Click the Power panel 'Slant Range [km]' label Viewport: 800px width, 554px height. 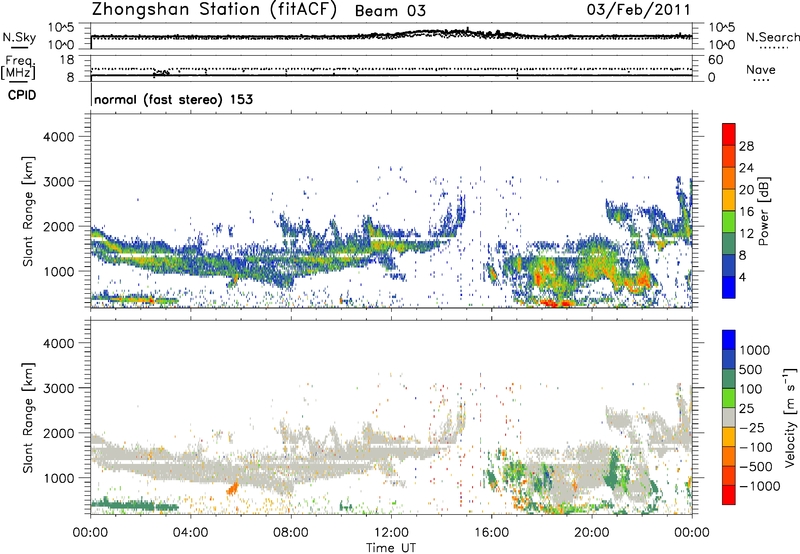(x=28, y=211)
